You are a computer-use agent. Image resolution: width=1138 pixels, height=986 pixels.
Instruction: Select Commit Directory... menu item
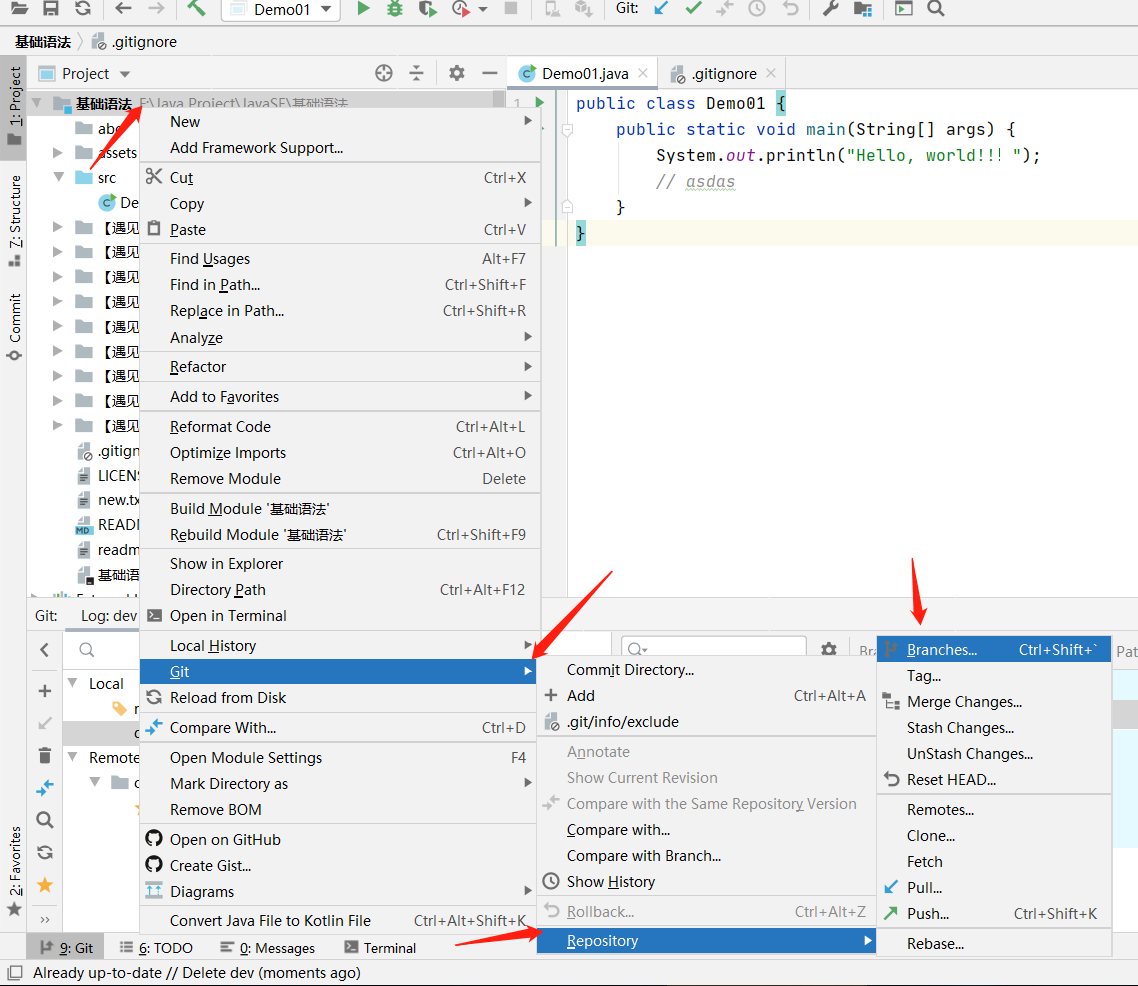click(706, 670)
